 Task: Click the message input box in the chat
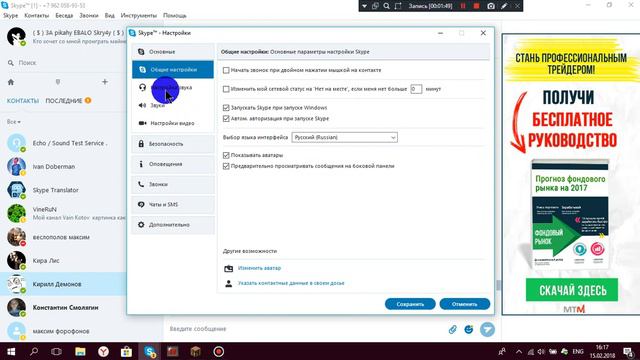coord(304,329)
